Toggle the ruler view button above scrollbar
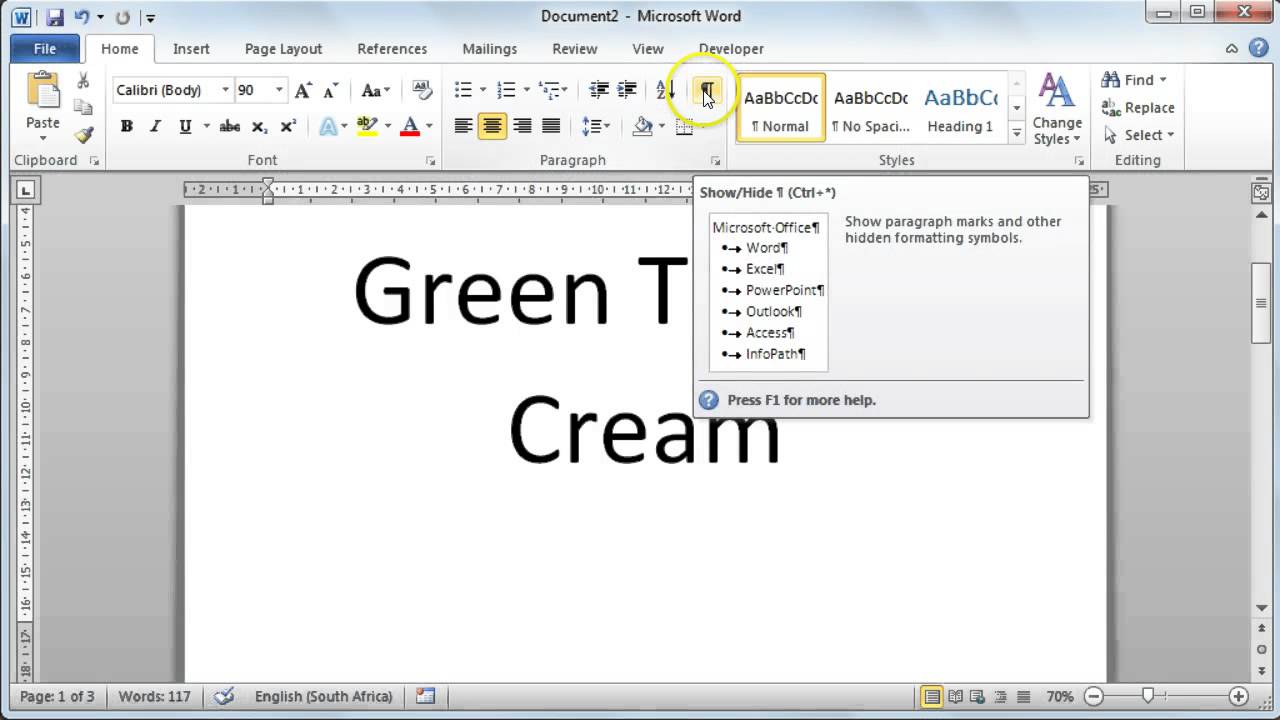The width and height of the screenshot is (1280, 720). [1261, 193]
